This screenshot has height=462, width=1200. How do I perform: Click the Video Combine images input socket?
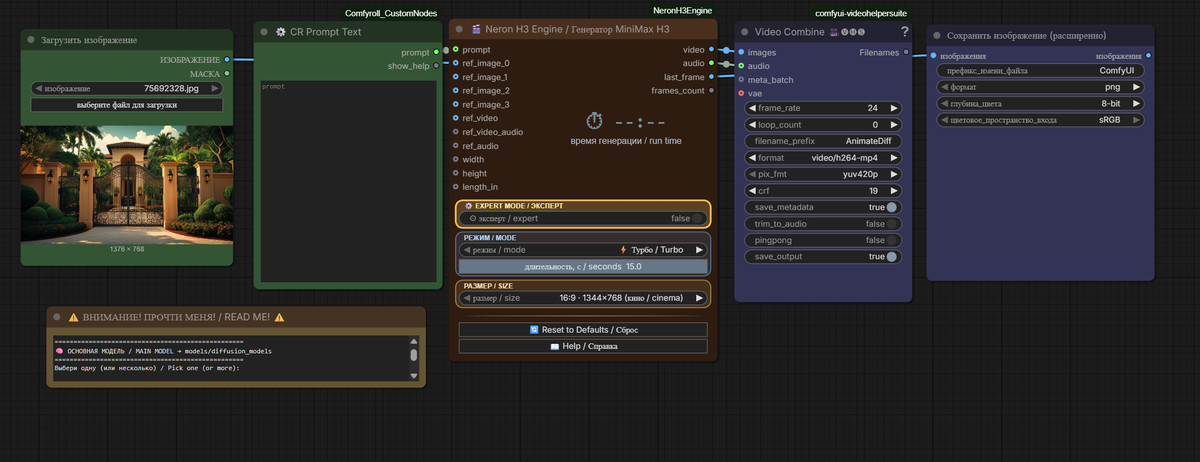pos(740,52)
